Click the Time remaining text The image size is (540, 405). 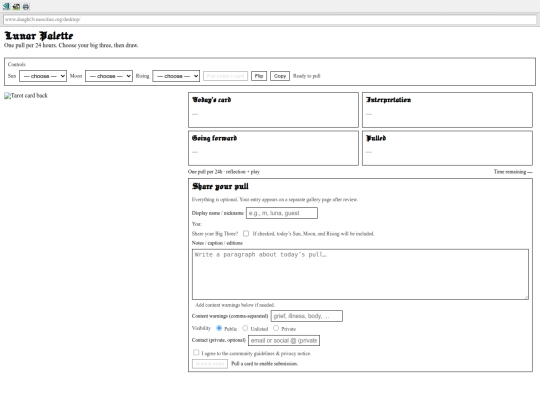click(x=513, y=172)
